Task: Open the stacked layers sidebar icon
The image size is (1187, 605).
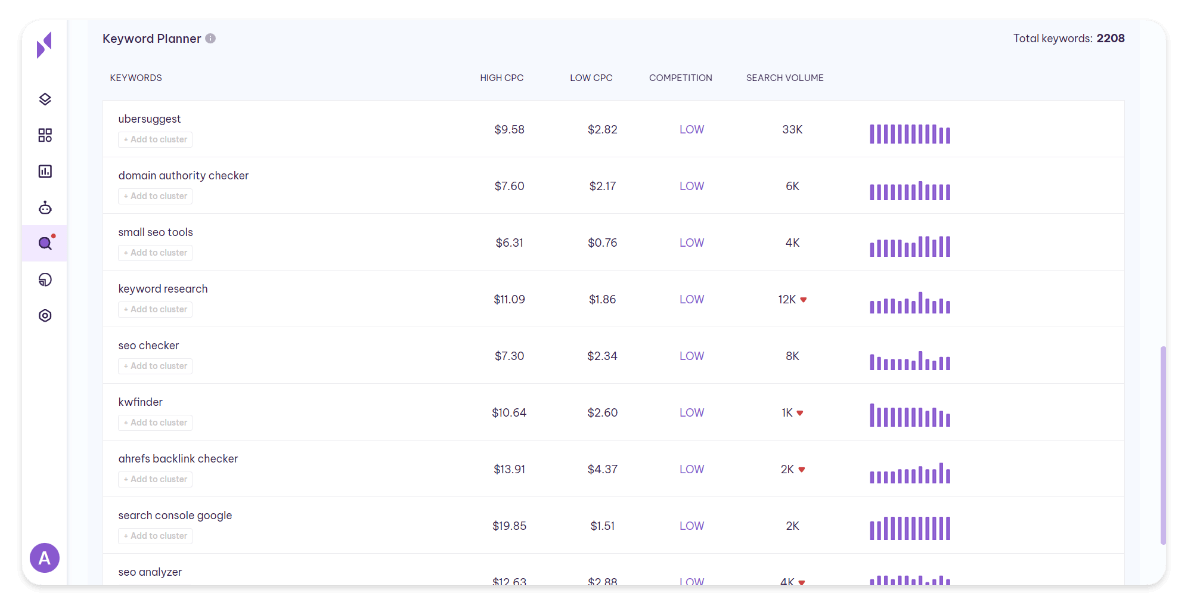Action: click(45, 99)
